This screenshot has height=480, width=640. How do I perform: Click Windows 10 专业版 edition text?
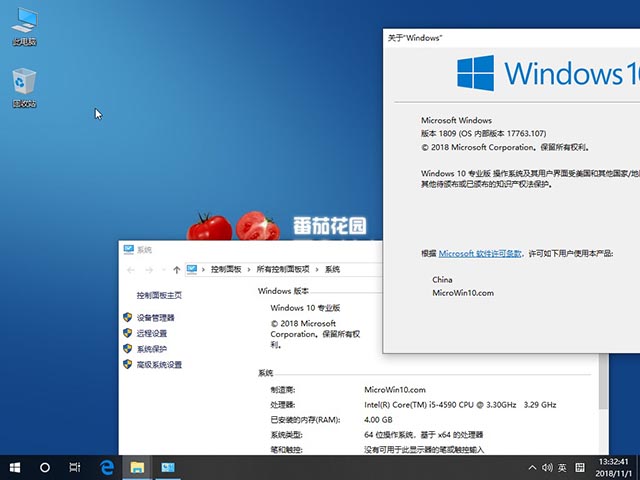tap(305, 308)
